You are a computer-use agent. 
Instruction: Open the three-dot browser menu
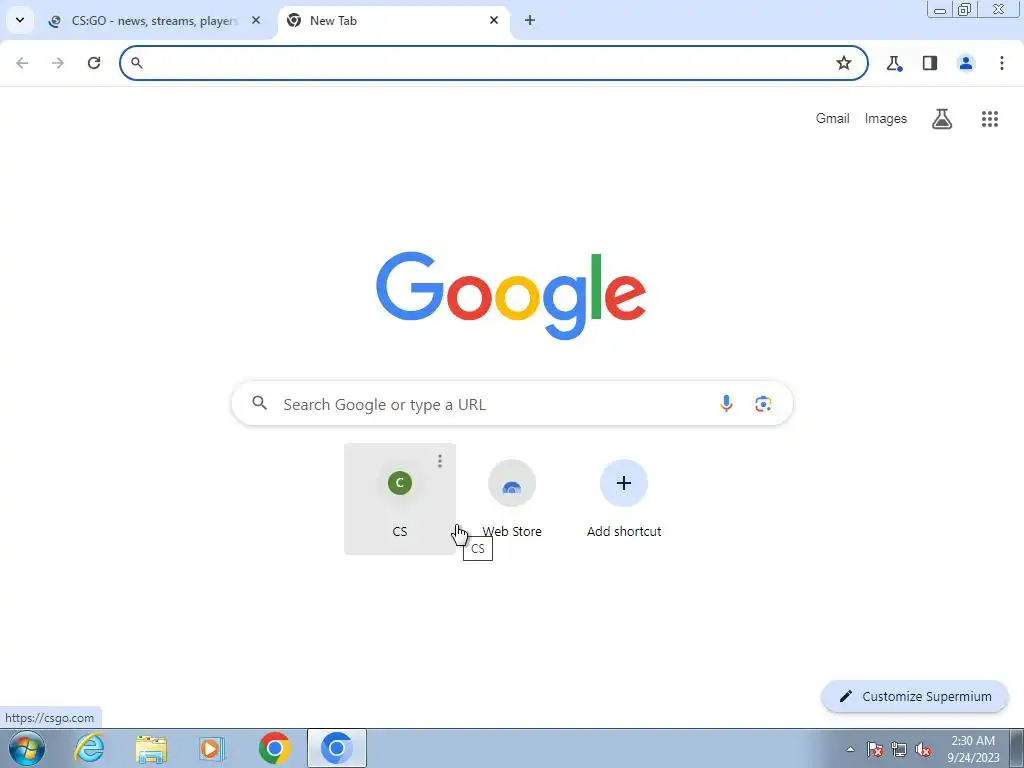[x=1002, y=63]
